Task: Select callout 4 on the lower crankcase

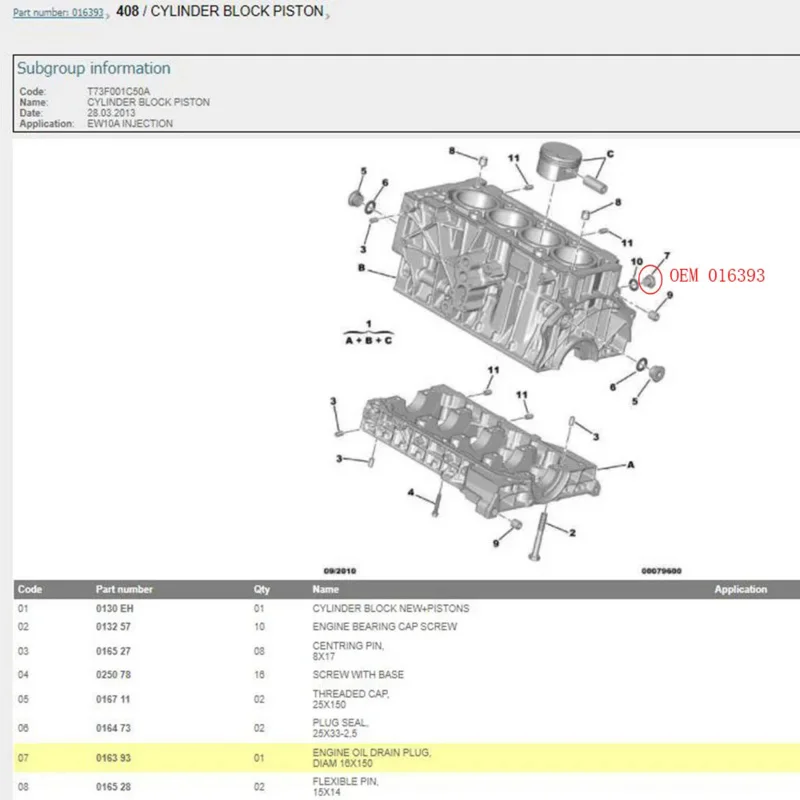Action: 411,493
